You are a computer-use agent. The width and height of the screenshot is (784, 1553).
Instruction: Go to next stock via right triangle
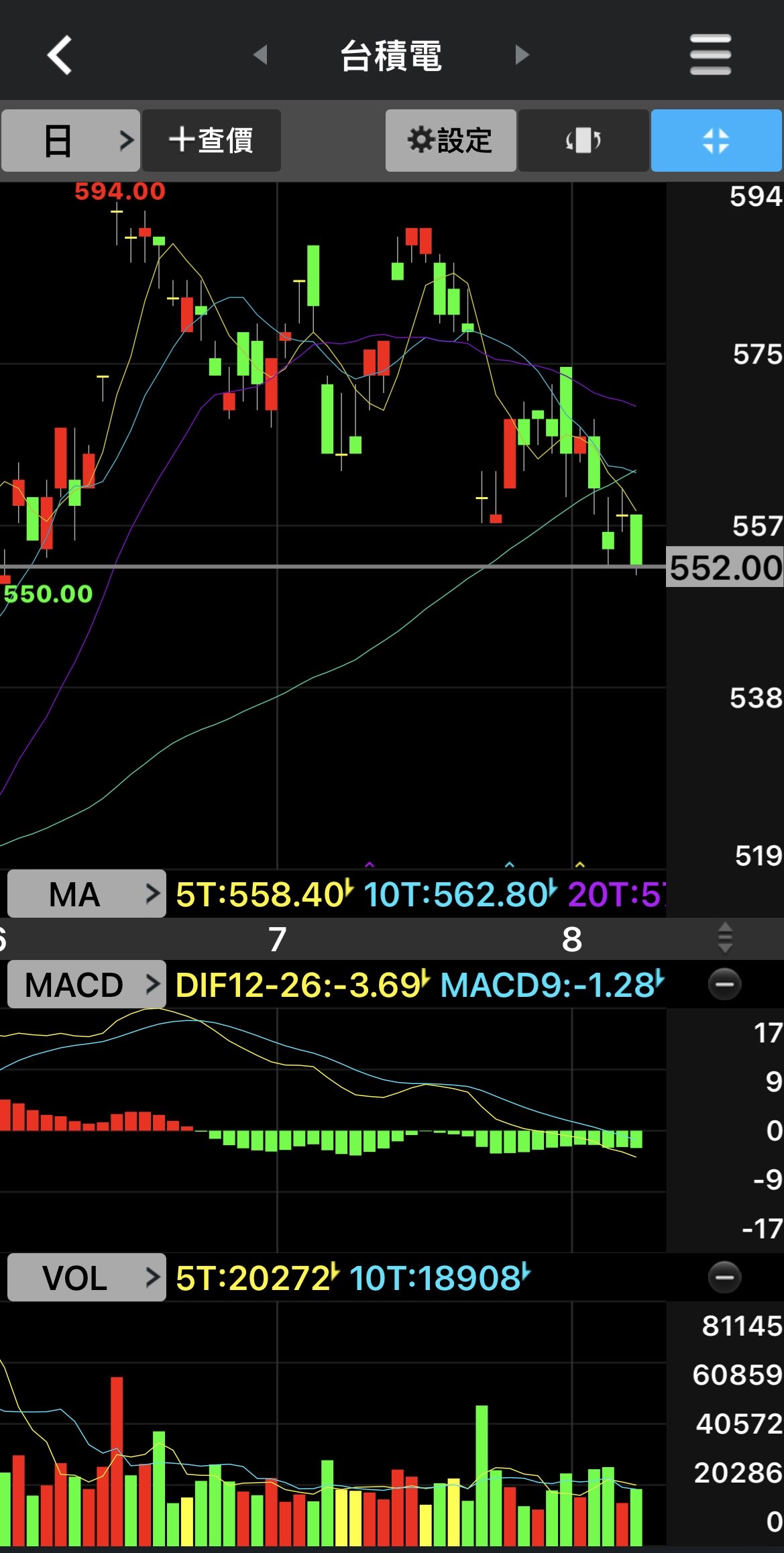tap(522, 55)
